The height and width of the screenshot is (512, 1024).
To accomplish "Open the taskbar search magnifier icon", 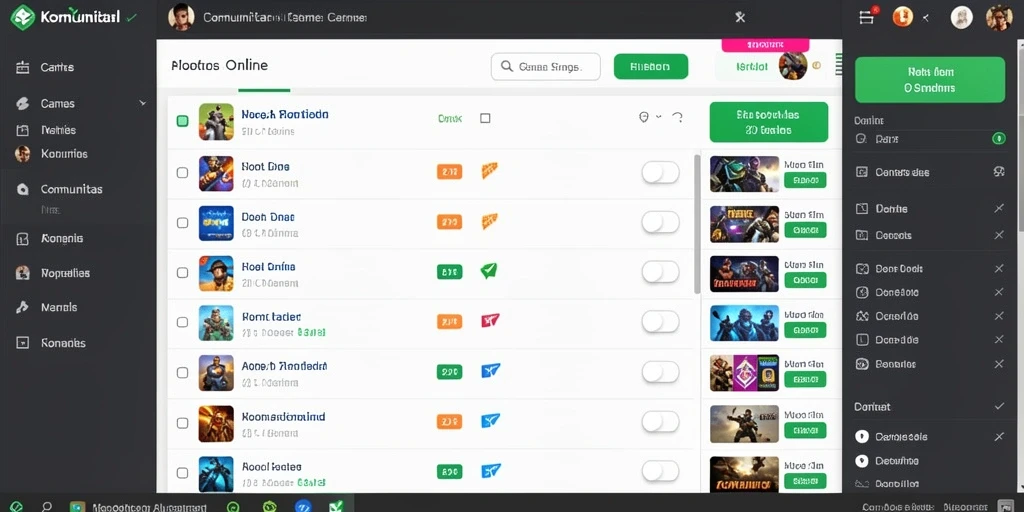I will point(46,506).
